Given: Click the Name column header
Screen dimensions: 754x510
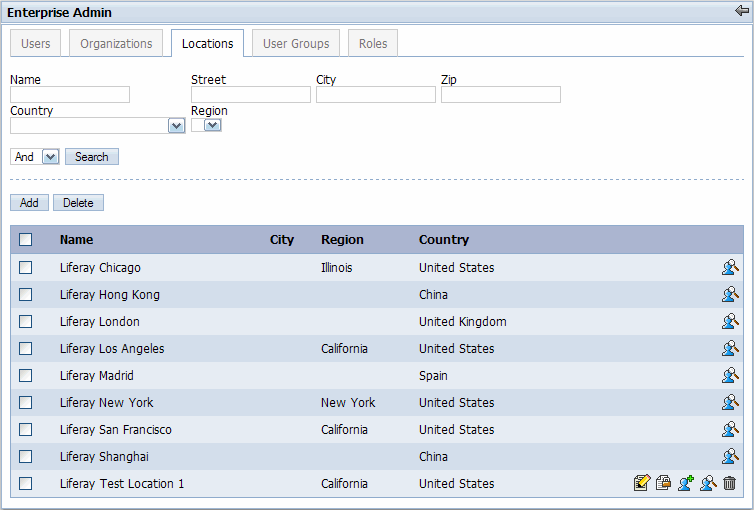Looking at the screenshot, I should (x=76, y=239).
